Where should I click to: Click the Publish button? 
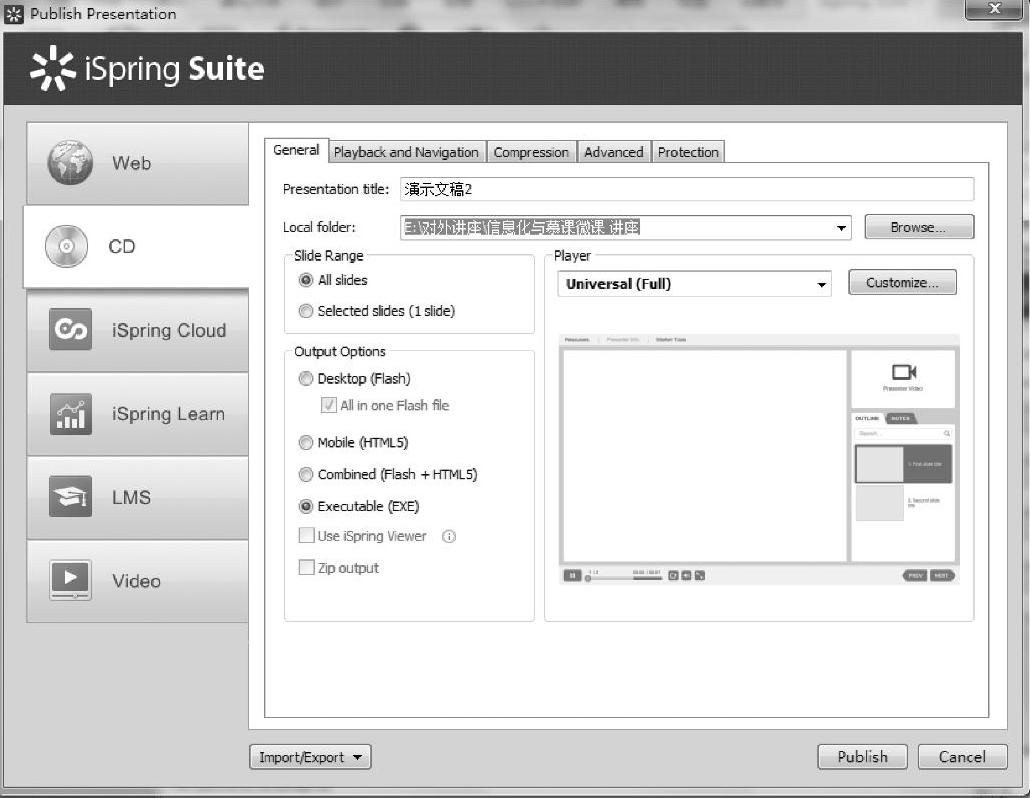[x=862, y=757]
